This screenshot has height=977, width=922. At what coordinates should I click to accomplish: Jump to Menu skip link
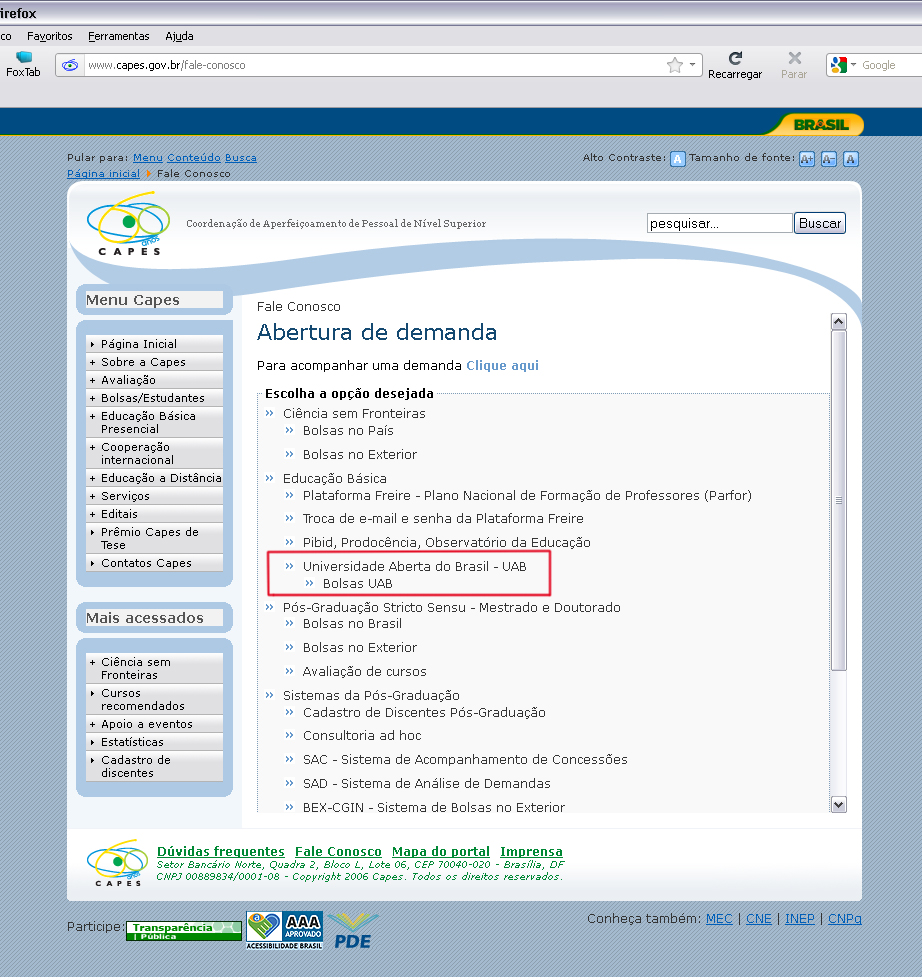tap(148, 158)
